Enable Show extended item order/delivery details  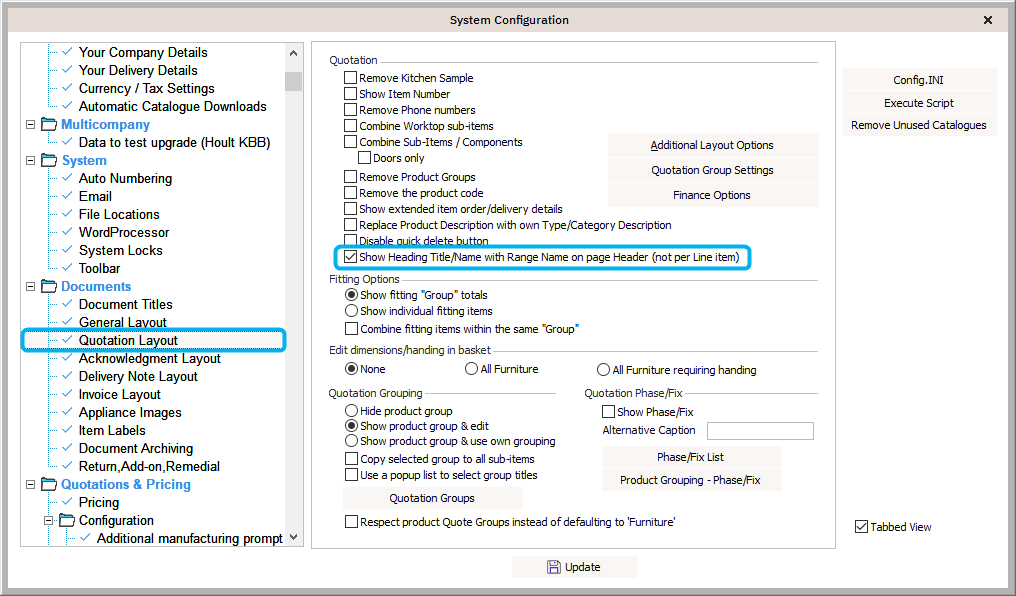point(351,209)
